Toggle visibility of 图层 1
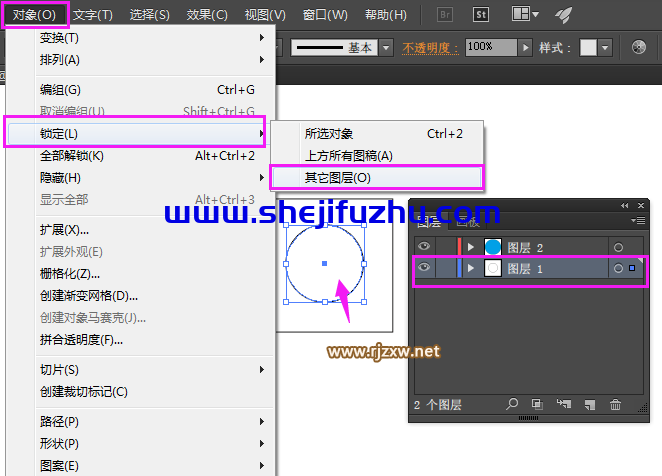This screenshot has height=476, width=662. 424,268
